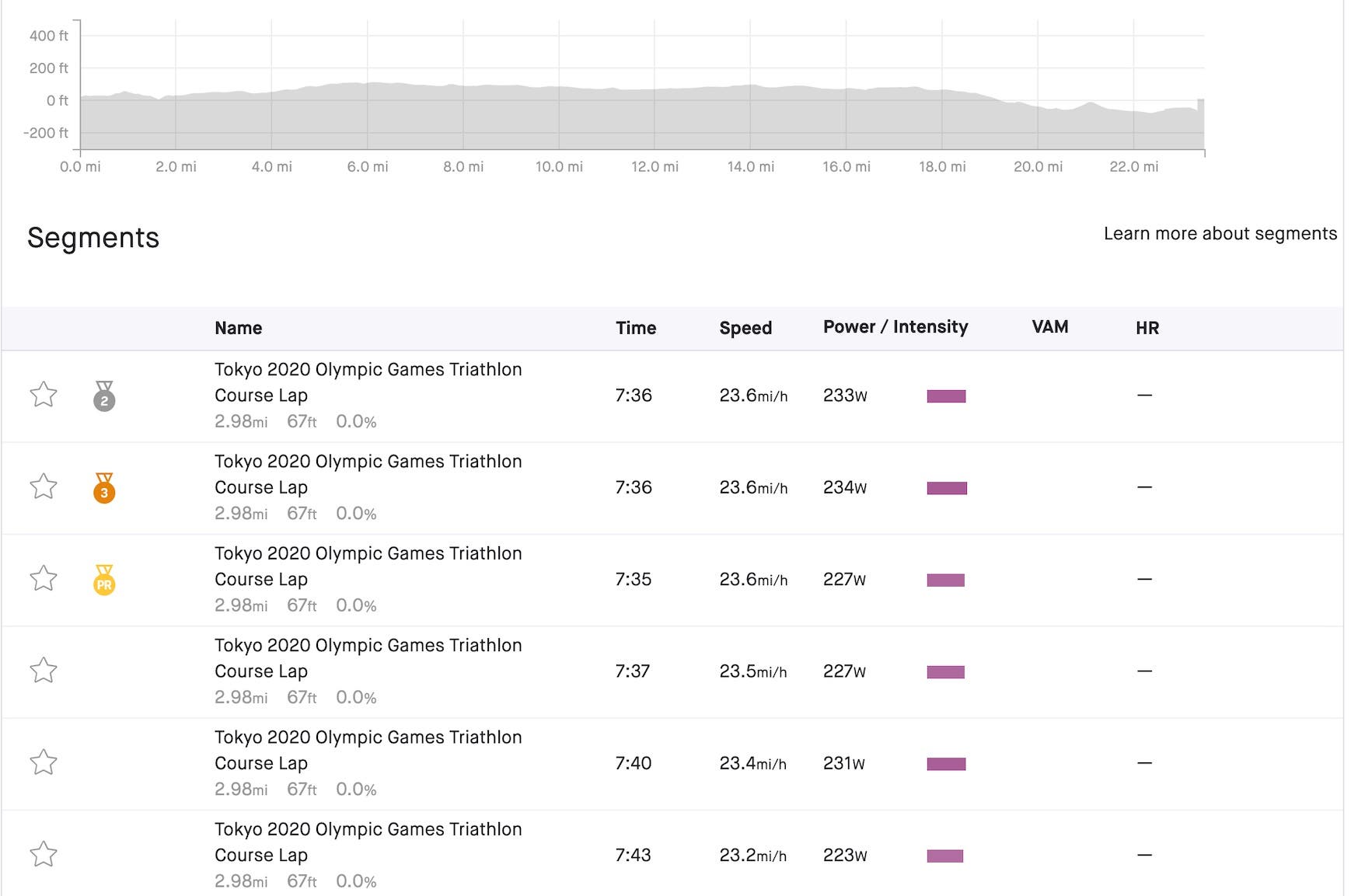Click the Power / Intensity column header
The width and height of the screenshot is (1351, 896).
(895, 327)
